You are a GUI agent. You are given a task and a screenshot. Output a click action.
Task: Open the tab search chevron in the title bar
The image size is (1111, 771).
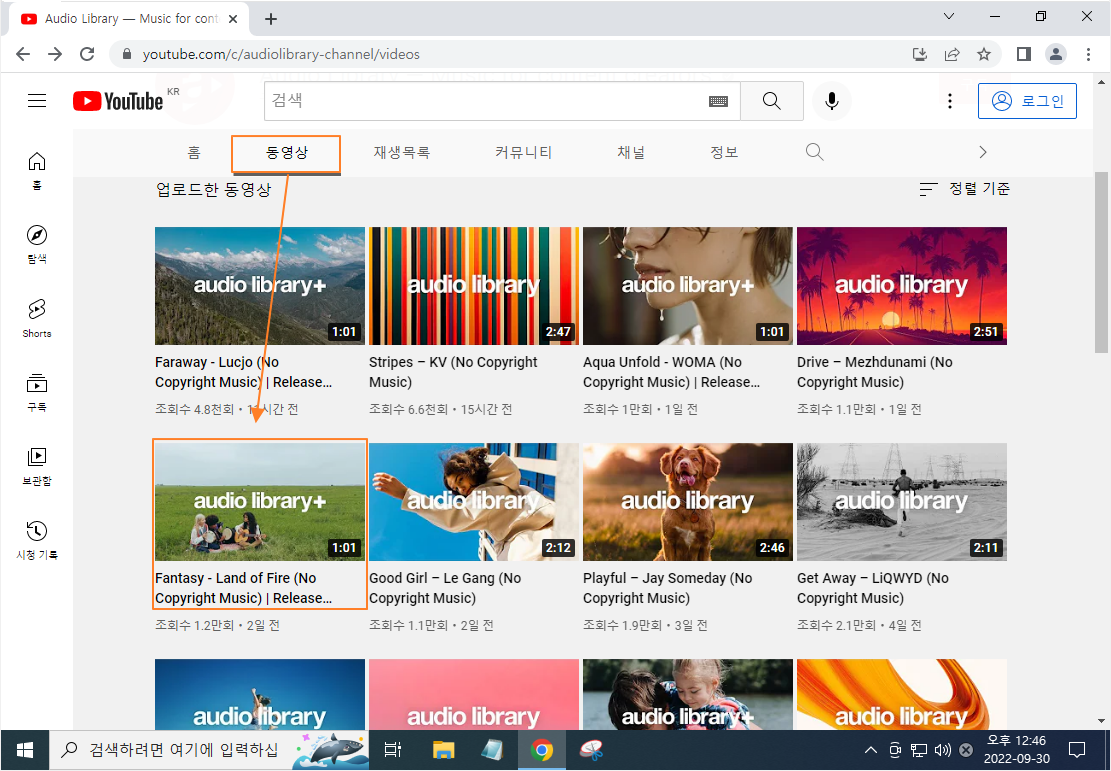tap(949, 16)
